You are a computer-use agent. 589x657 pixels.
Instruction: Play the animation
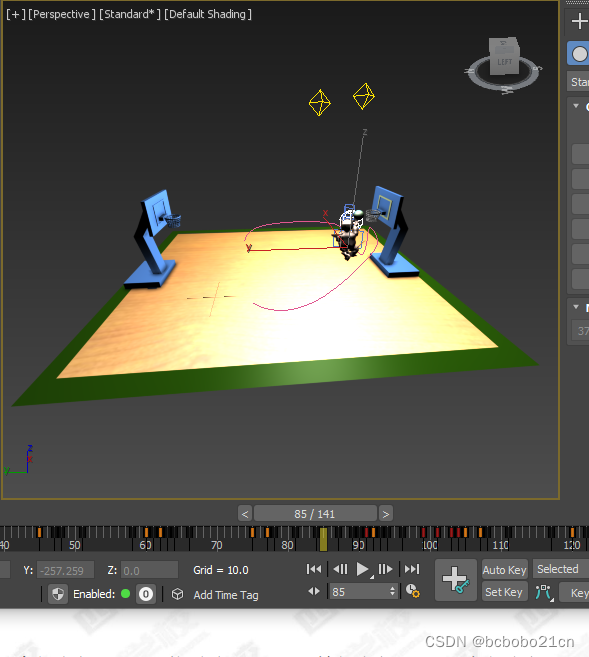point(362,569)
